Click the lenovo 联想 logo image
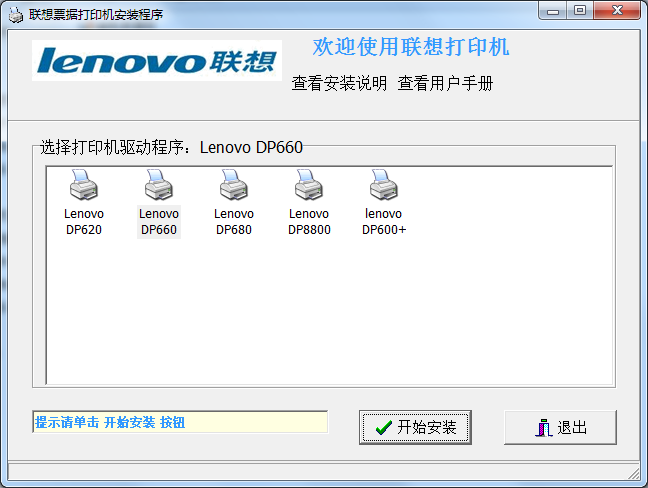 pos(157,60)
